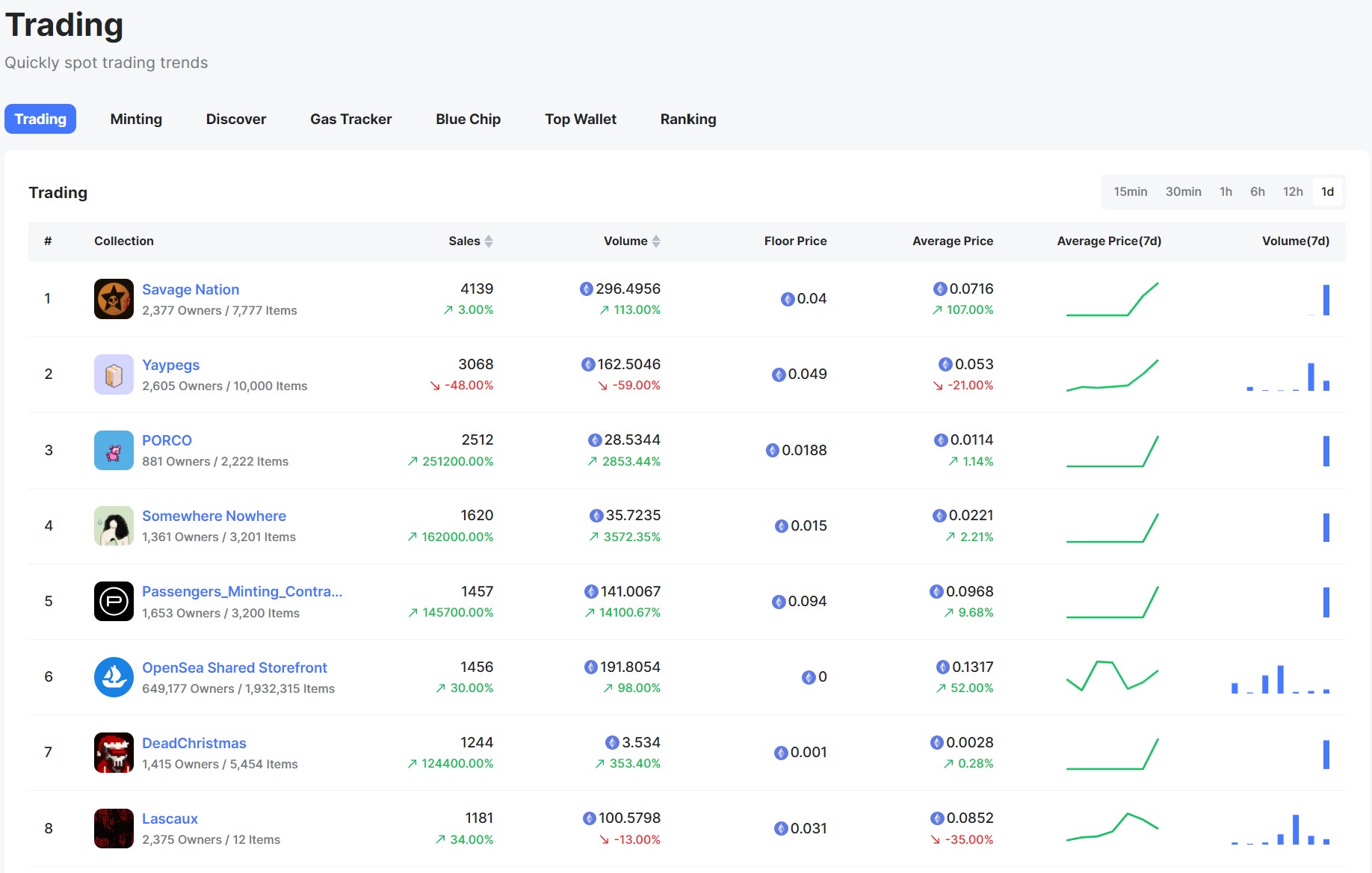1372x873 pixels.
Task: Click the PORCO collection avatar icon
Action: click(114, 450)
